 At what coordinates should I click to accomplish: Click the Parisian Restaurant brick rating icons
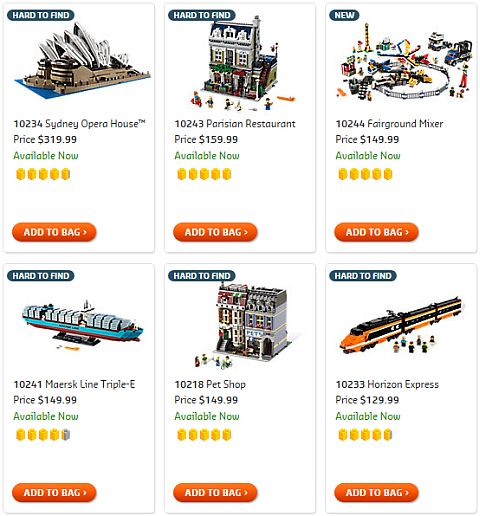(204, 174)
